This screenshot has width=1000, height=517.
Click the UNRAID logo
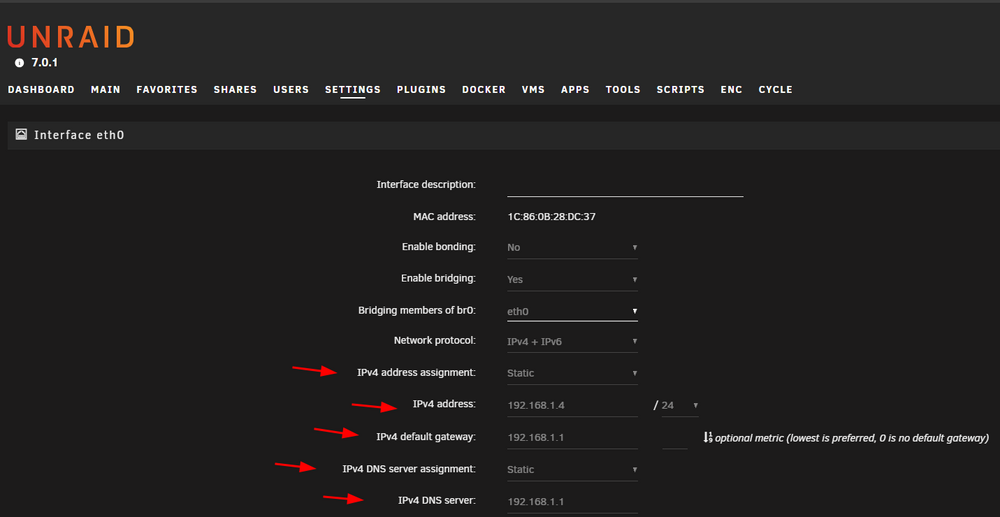click(71, 37)
